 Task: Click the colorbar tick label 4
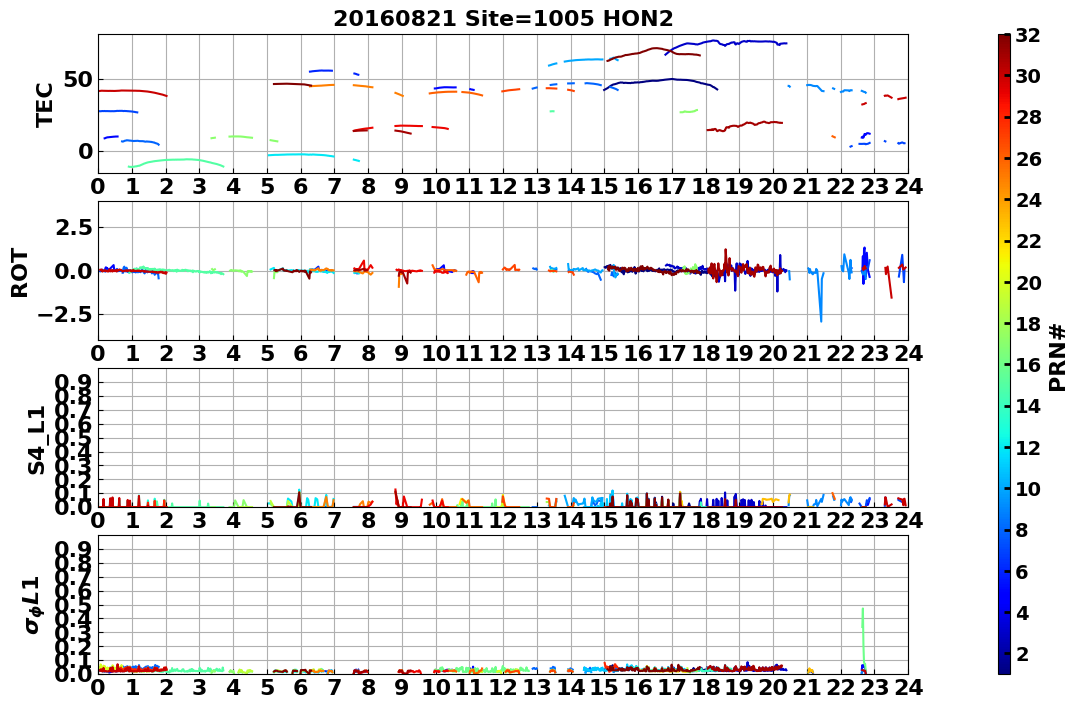click(x=1022, y=612)
